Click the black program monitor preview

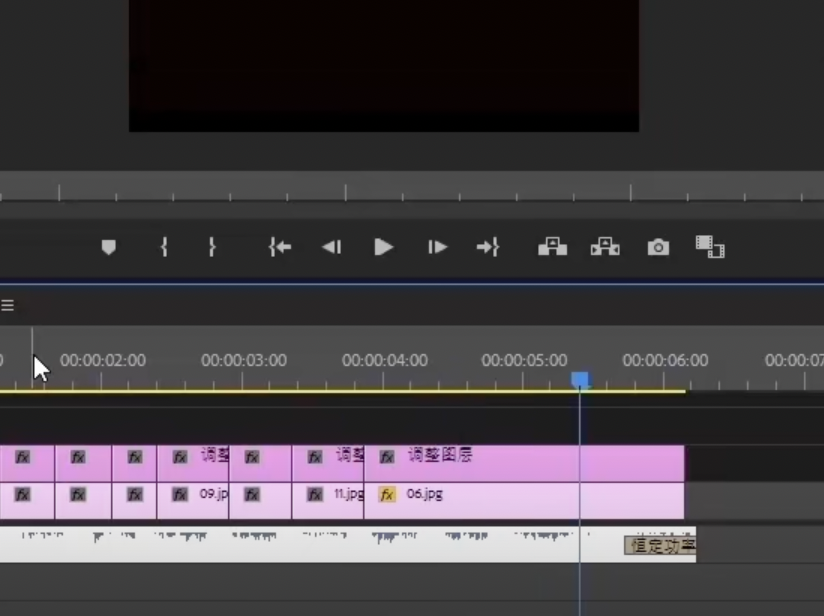pyautogui.click(x=384, y=66)
